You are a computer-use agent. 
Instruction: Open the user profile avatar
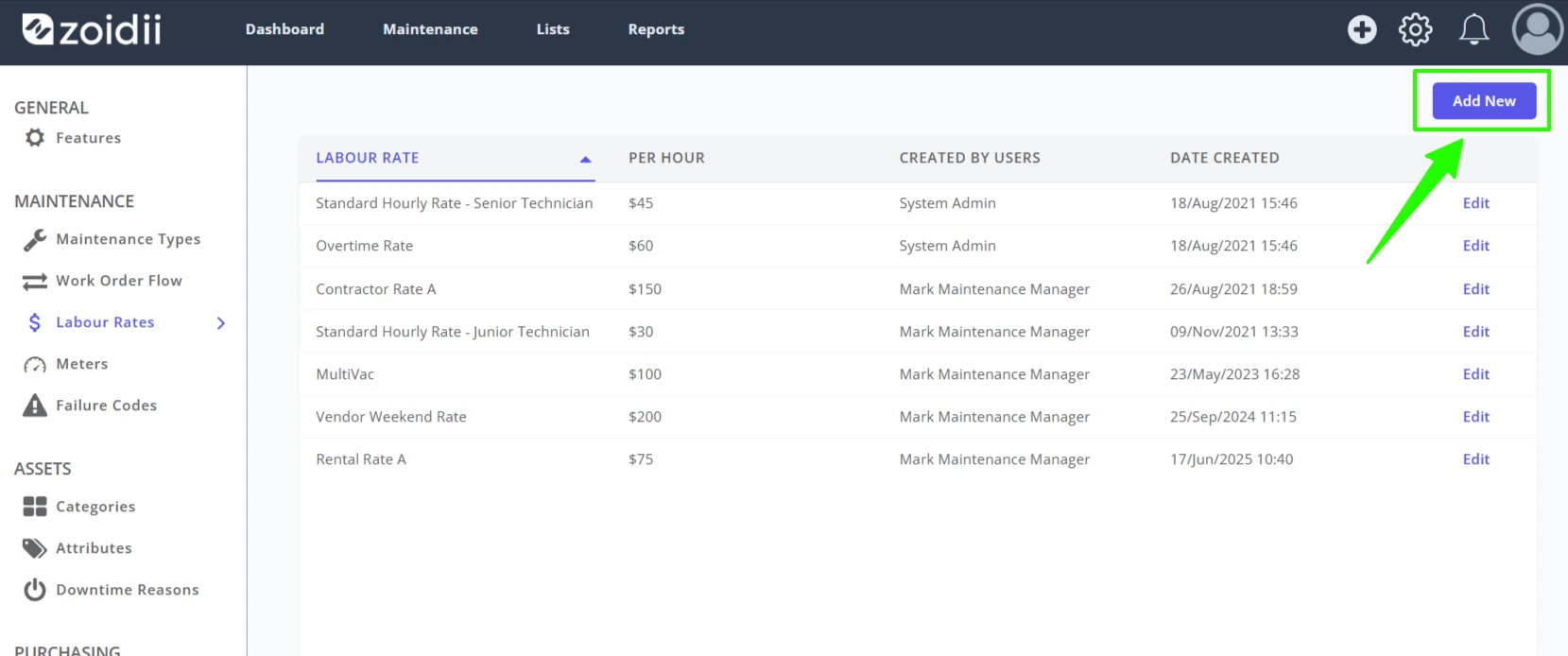[1538, 29]
